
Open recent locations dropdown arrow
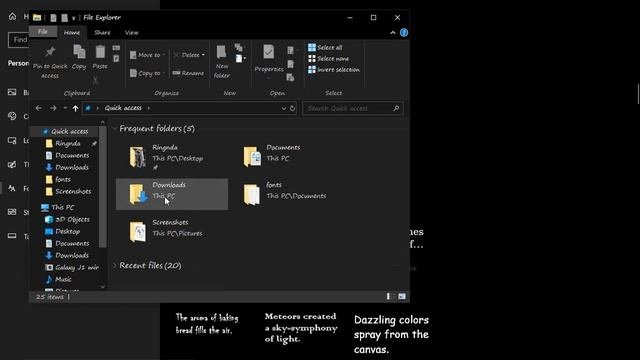(65, 108)
